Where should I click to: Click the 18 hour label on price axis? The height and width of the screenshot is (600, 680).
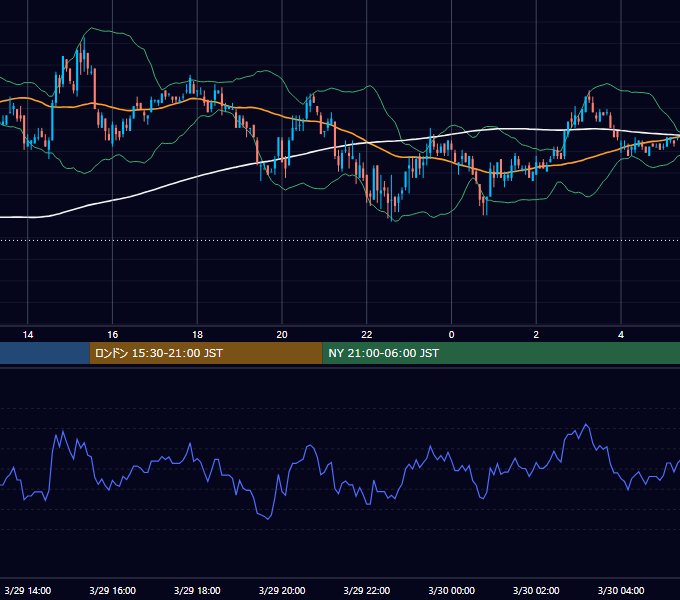197,335
